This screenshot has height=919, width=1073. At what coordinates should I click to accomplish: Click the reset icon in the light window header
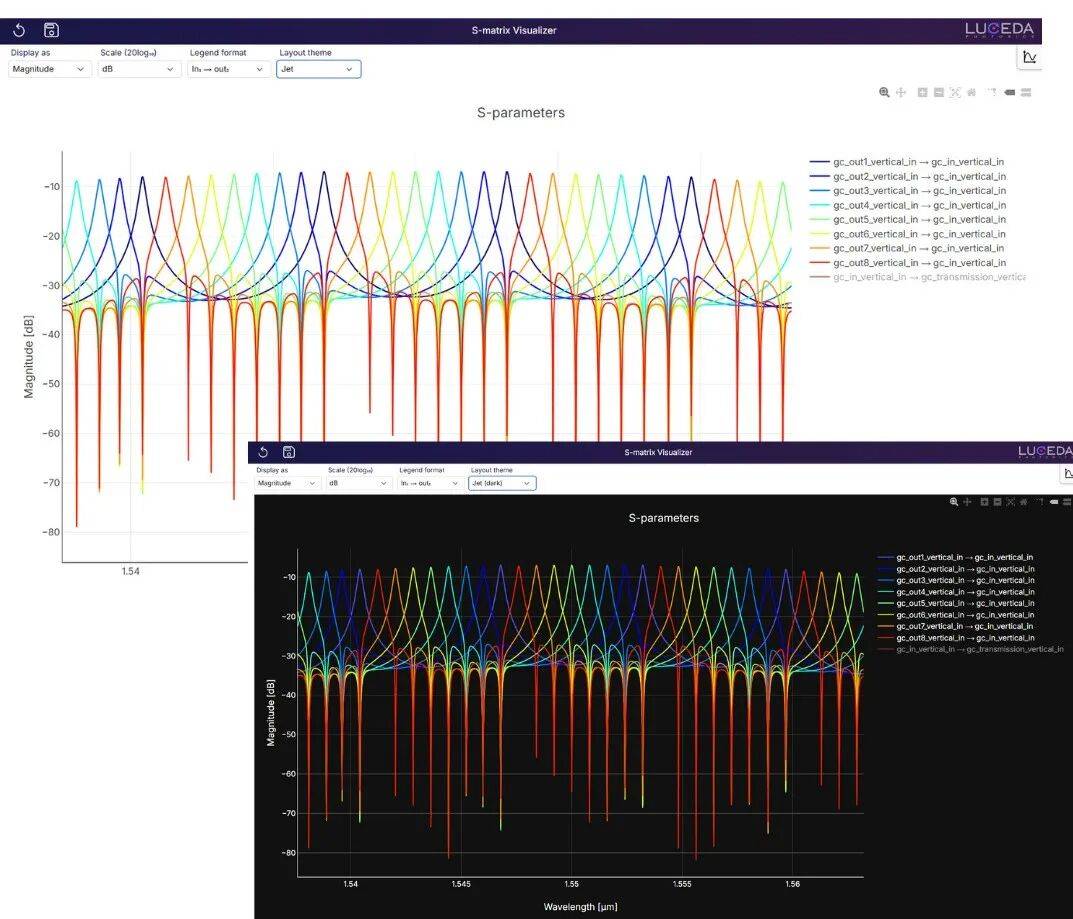19,31
